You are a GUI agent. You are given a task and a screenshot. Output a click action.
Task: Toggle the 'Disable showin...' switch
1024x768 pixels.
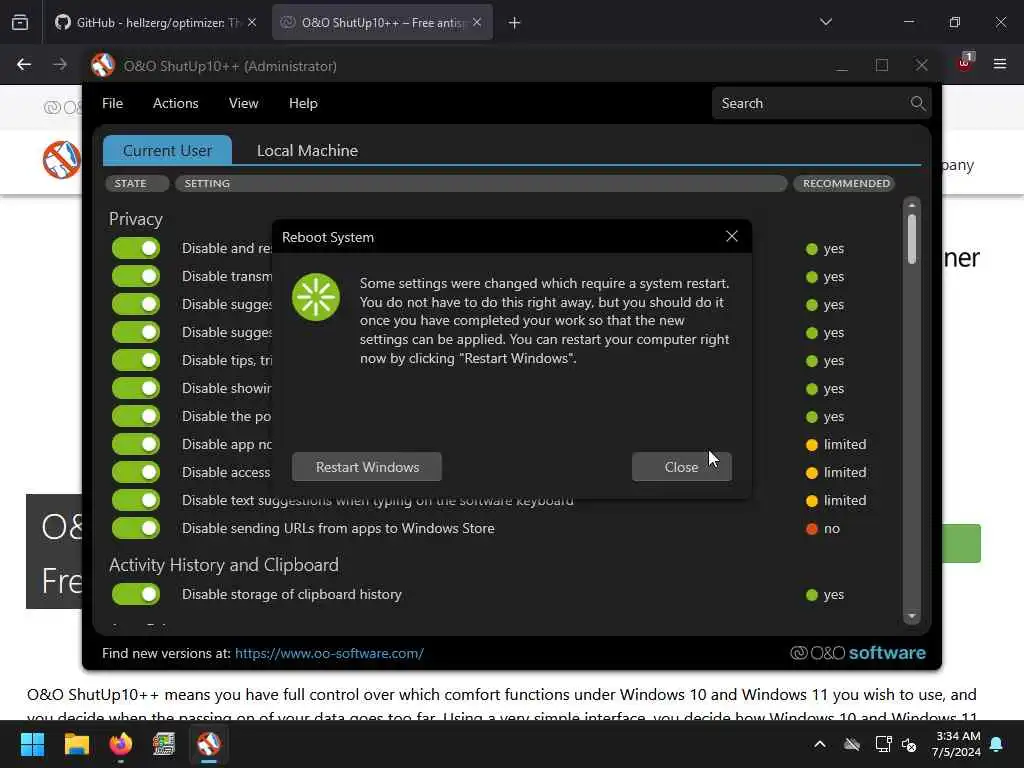(x=136, y=388)
